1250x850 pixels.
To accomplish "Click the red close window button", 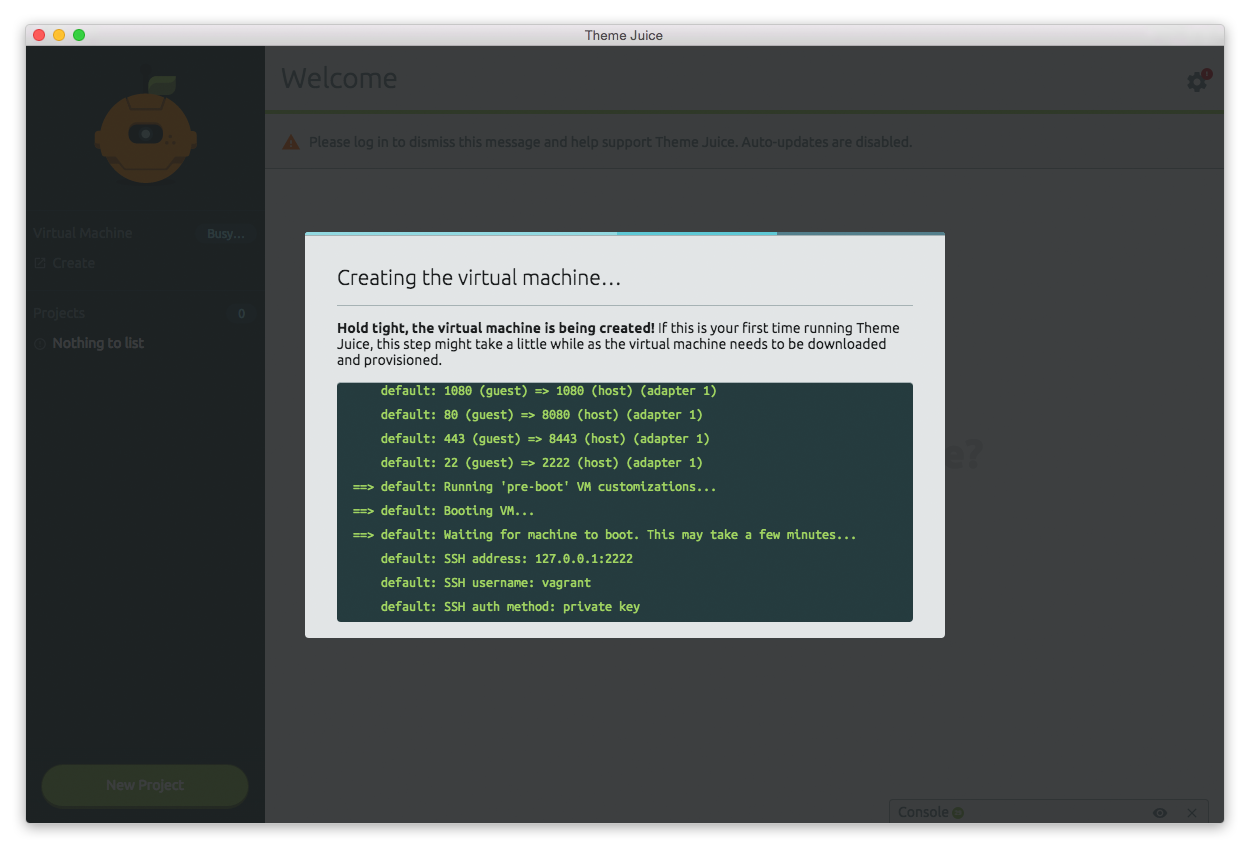I will pos(40,35).
